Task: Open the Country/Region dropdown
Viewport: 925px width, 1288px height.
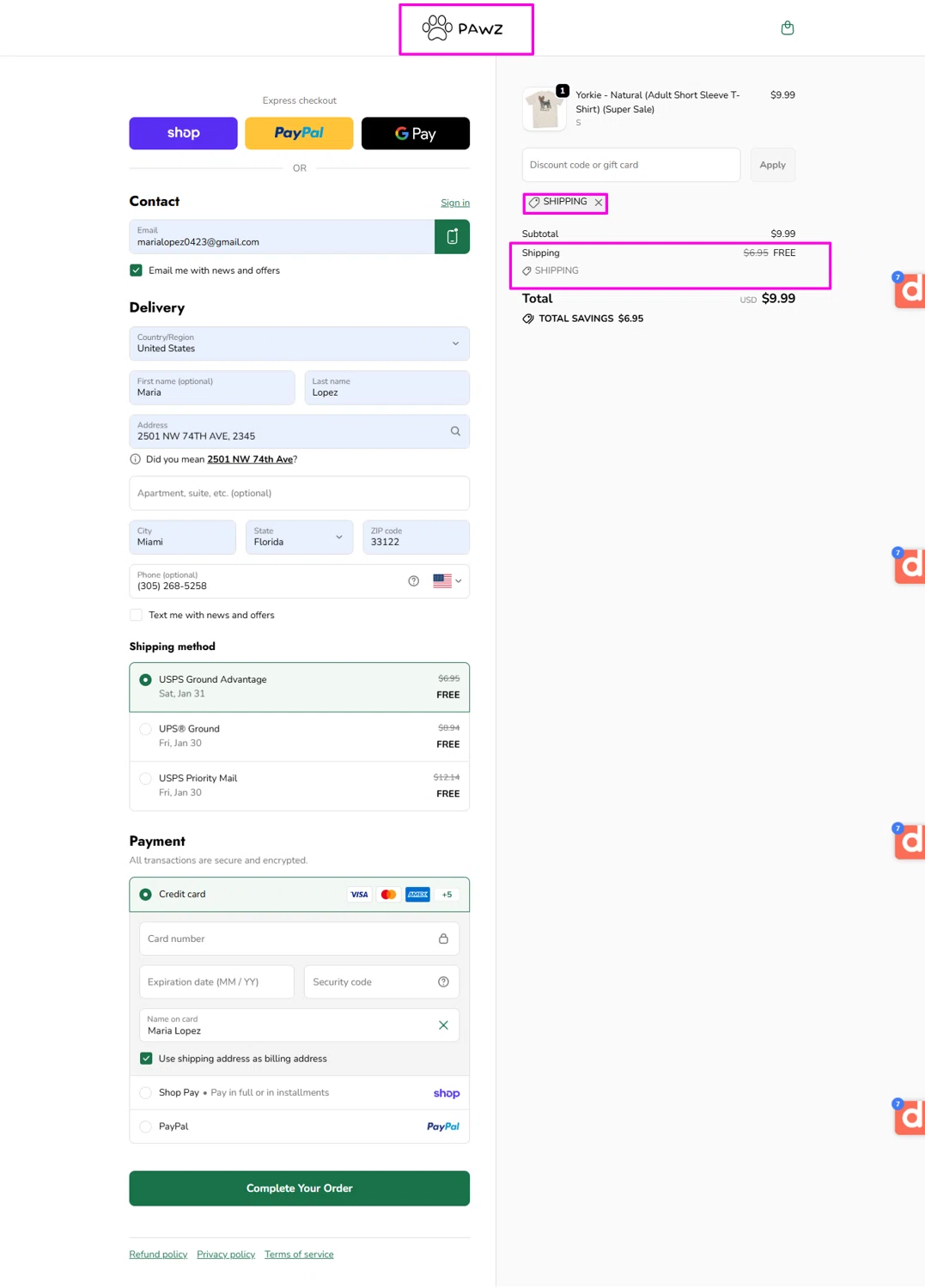Action: [300, 343]
